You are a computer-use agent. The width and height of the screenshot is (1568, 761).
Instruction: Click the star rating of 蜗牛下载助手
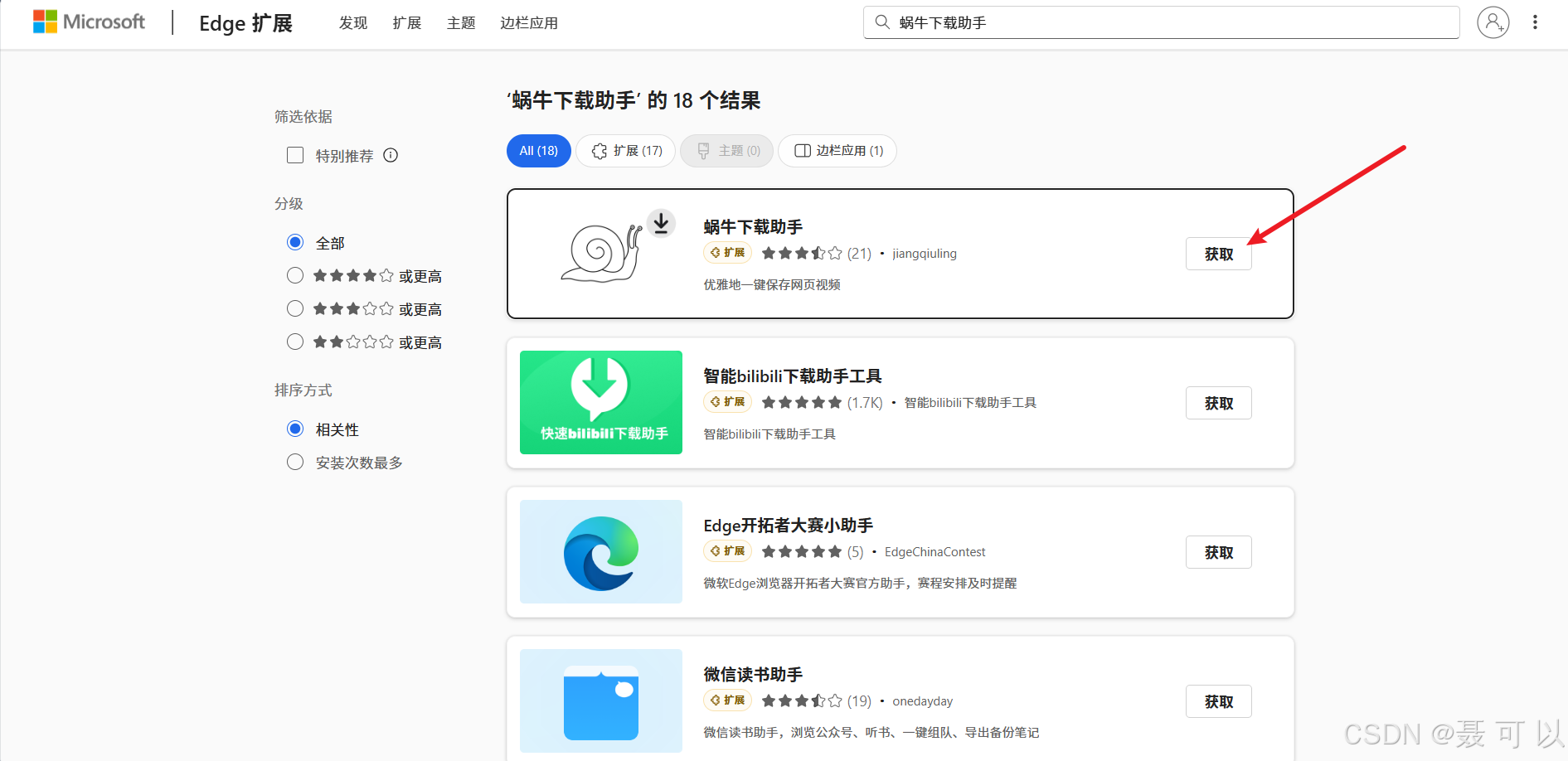point(801,253)
